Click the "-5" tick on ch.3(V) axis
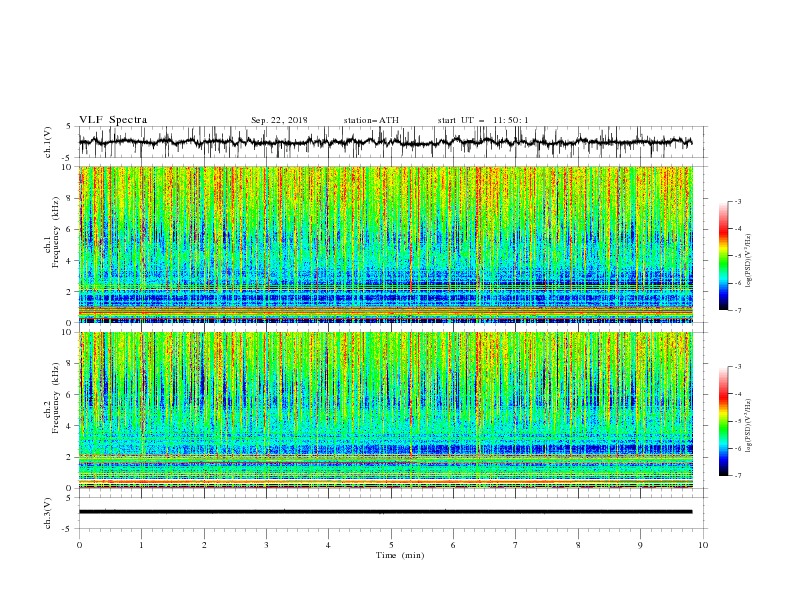792x612 pixels. click(x=68, y=529)
